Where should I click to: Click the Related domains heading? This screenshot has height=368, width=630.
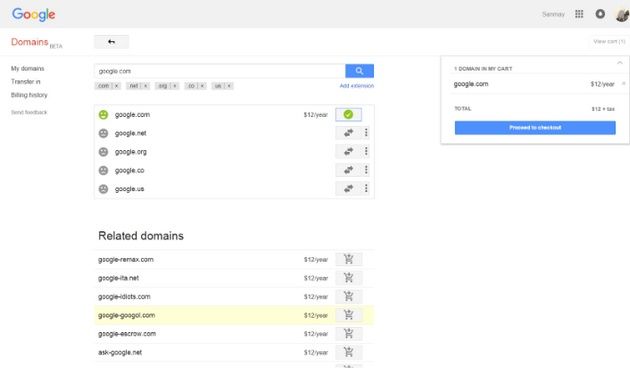[141, 236]
